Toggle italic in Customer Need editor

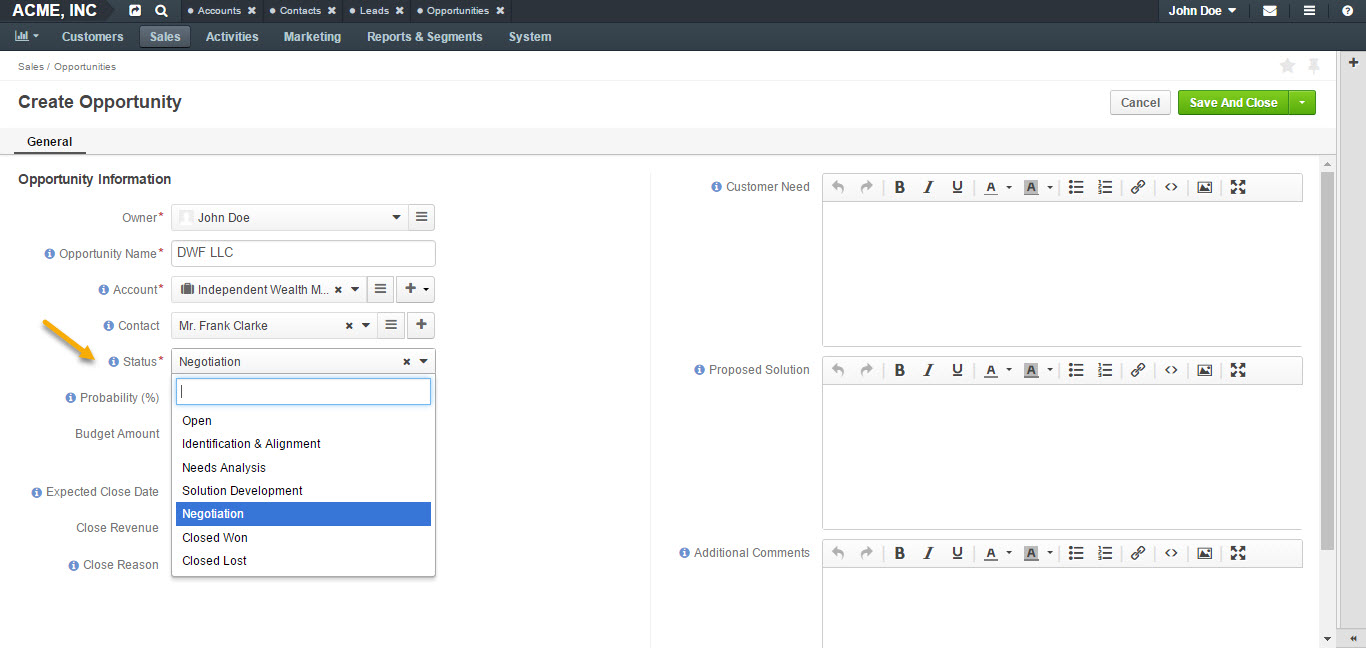pos(928,187)
